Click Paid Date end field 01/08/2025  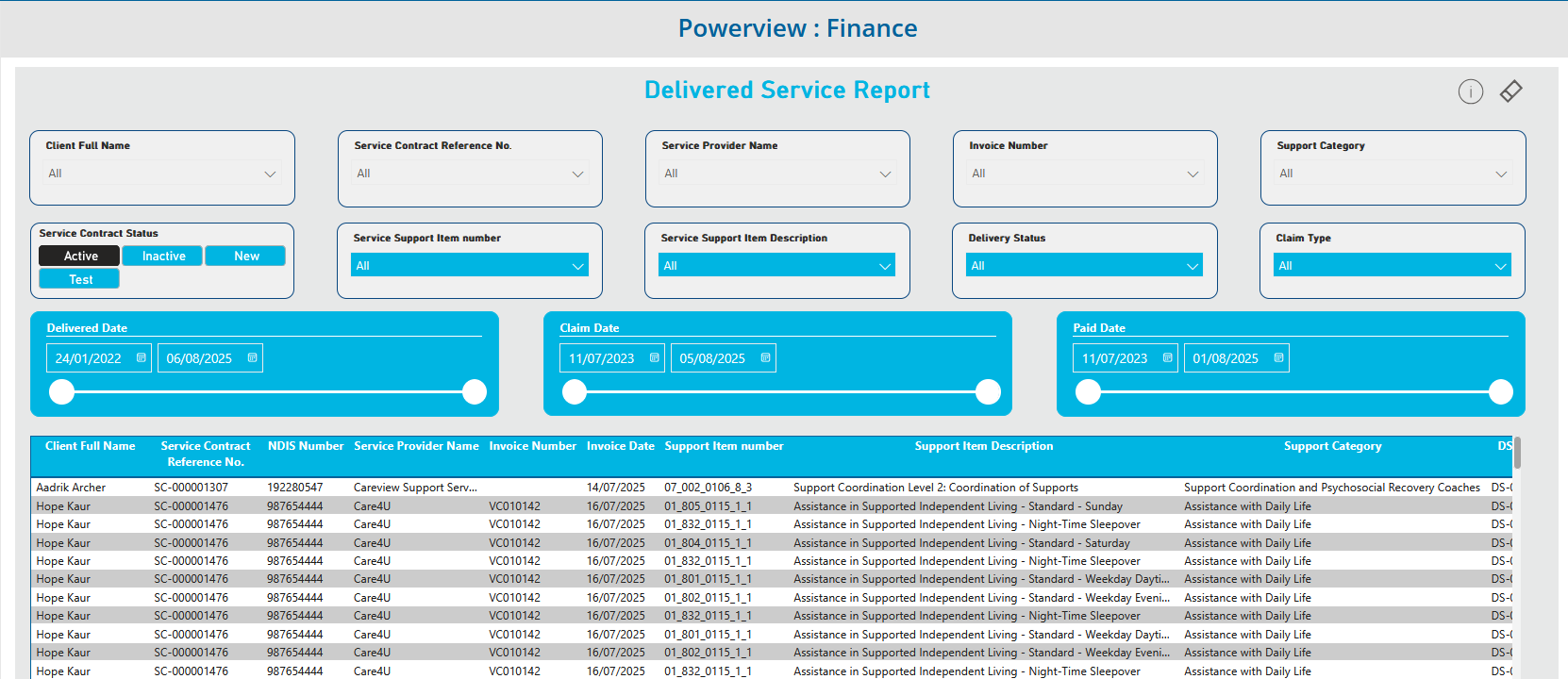pos(1237,358)
